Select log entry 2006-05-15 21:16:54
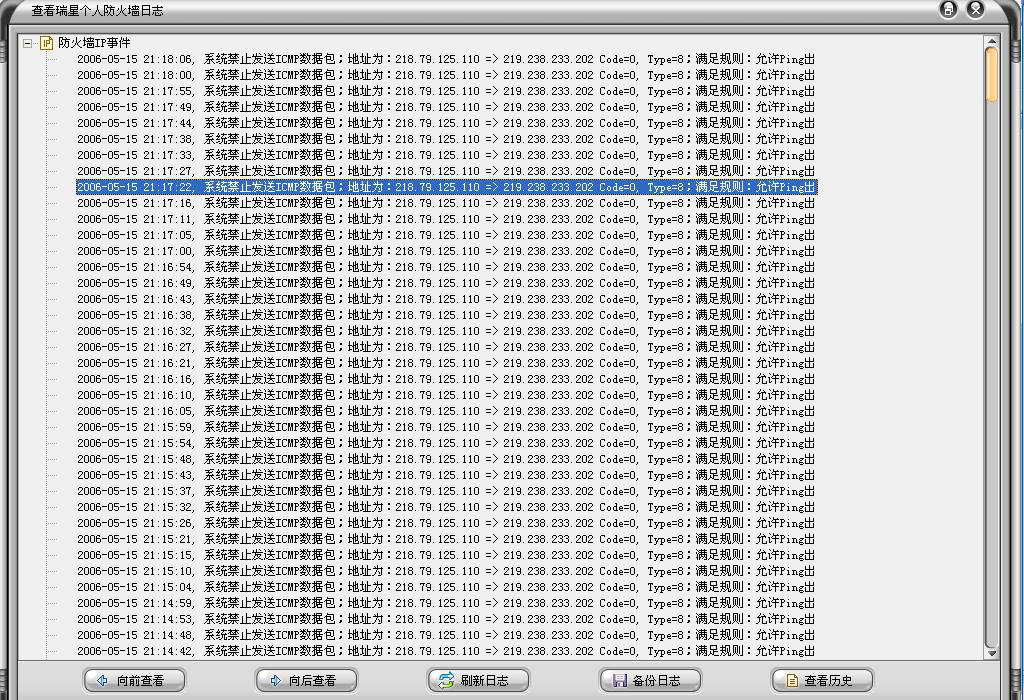 (x=447, y=267)
